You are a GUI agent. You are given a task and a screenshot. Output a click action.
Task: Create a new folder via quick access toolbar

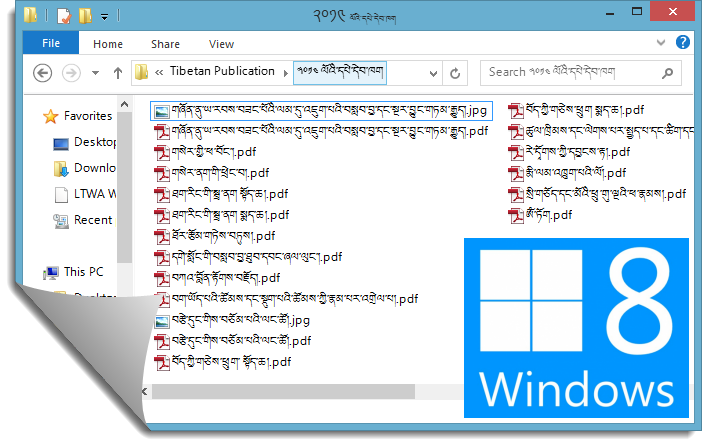pyautogui.click(x=85, y=16)
